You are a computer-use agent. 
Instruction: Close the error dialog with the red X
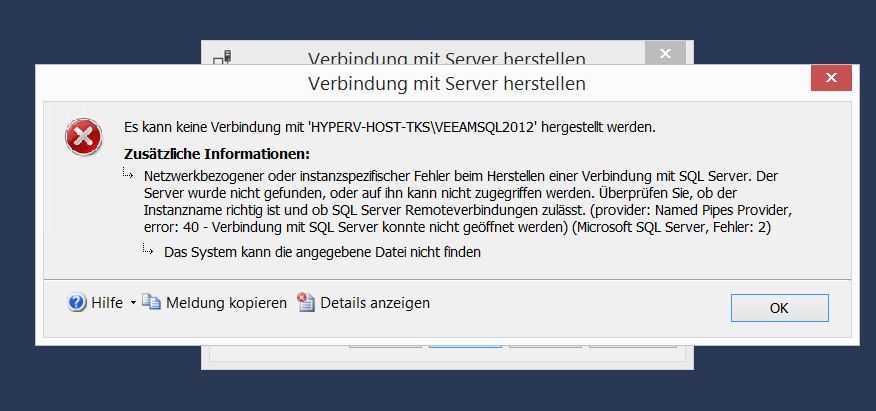pos(831,78)
